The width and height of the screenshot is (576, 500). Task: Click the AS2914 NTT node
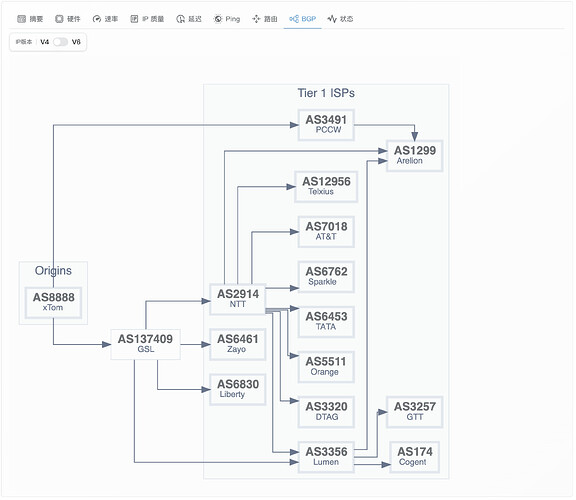click(238, 299)
